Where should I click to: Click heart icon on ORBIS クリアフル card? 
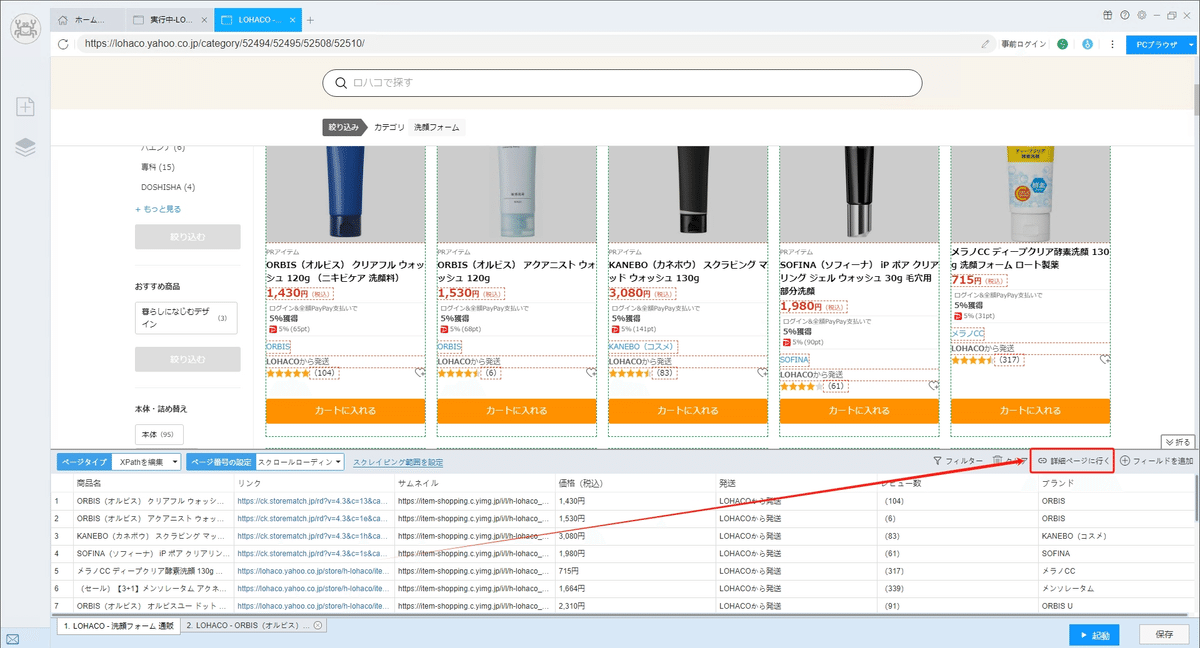(x=421, y=373)
